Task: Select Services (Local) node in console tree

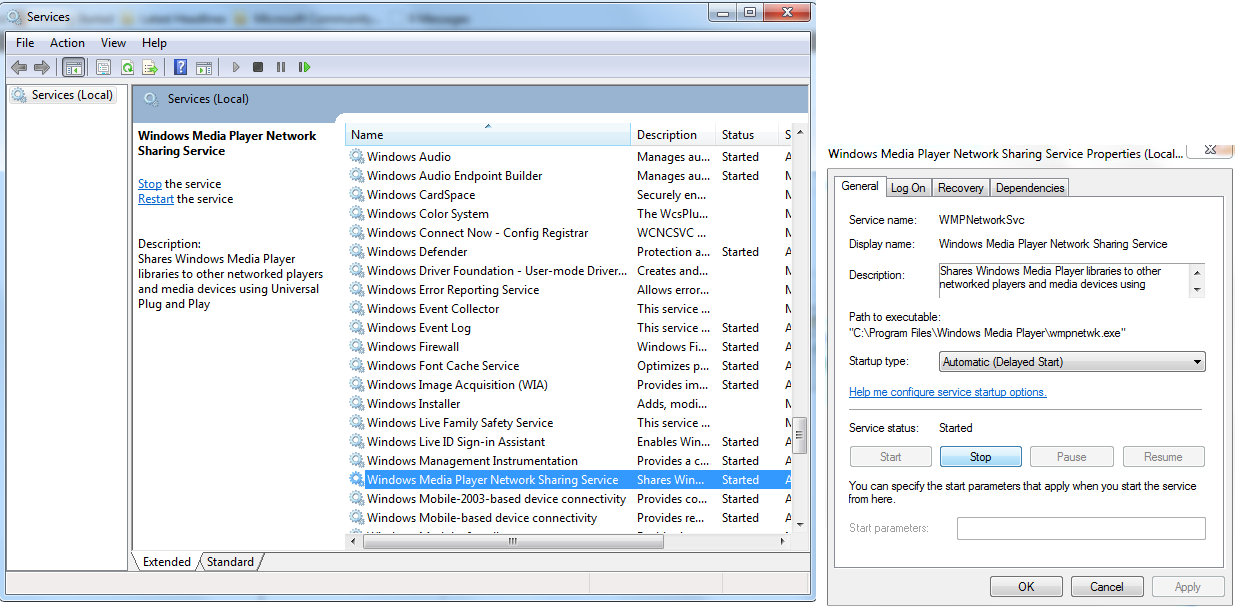Action: pos(63,95)
